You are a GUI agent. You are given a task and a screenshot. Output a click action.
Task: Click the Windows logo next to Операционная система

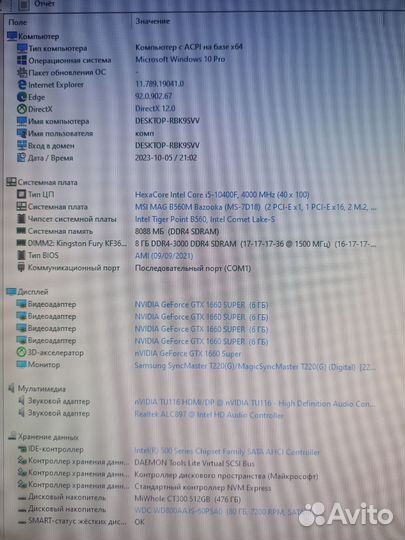click(x=22, y=60)
